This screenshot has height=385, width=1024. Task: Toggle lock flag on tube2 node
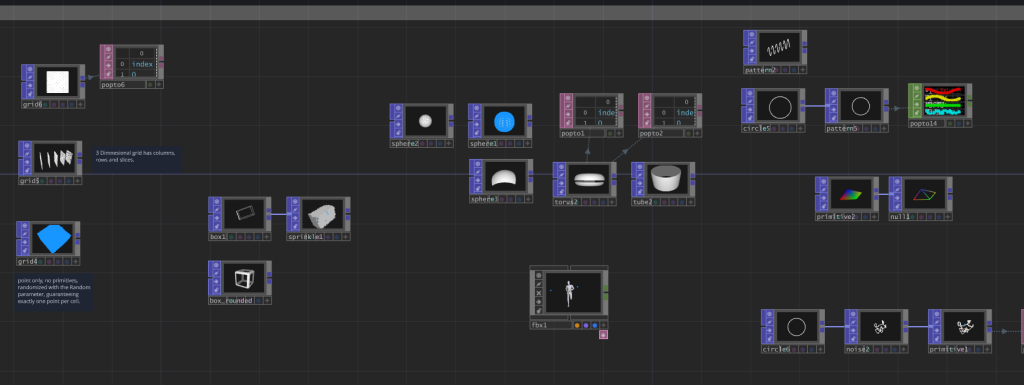click(x=640, y=192)
